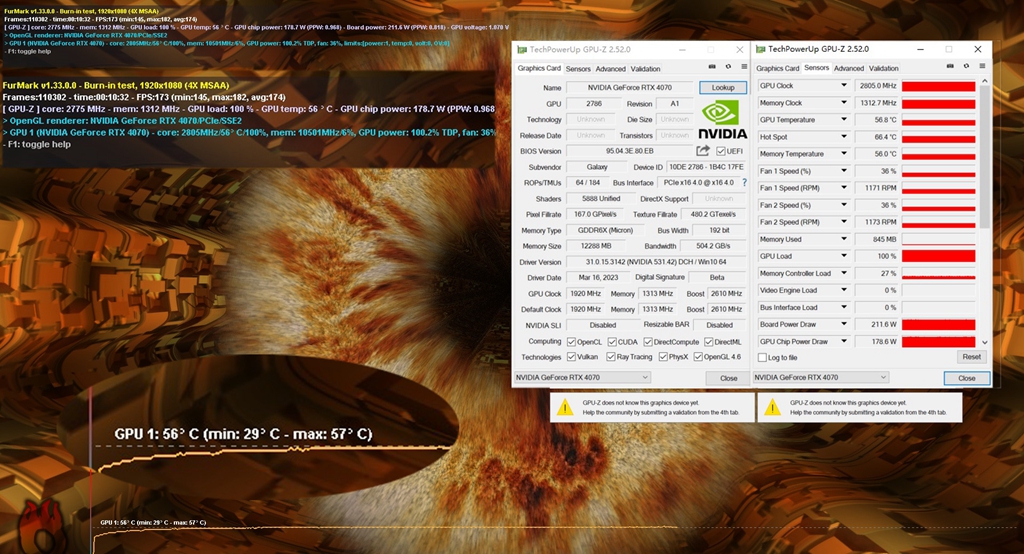Screen dimensions: 1024x554
Task: Open the GPU Load sensor dropdown arrow
Action: (x=844, y=256)
